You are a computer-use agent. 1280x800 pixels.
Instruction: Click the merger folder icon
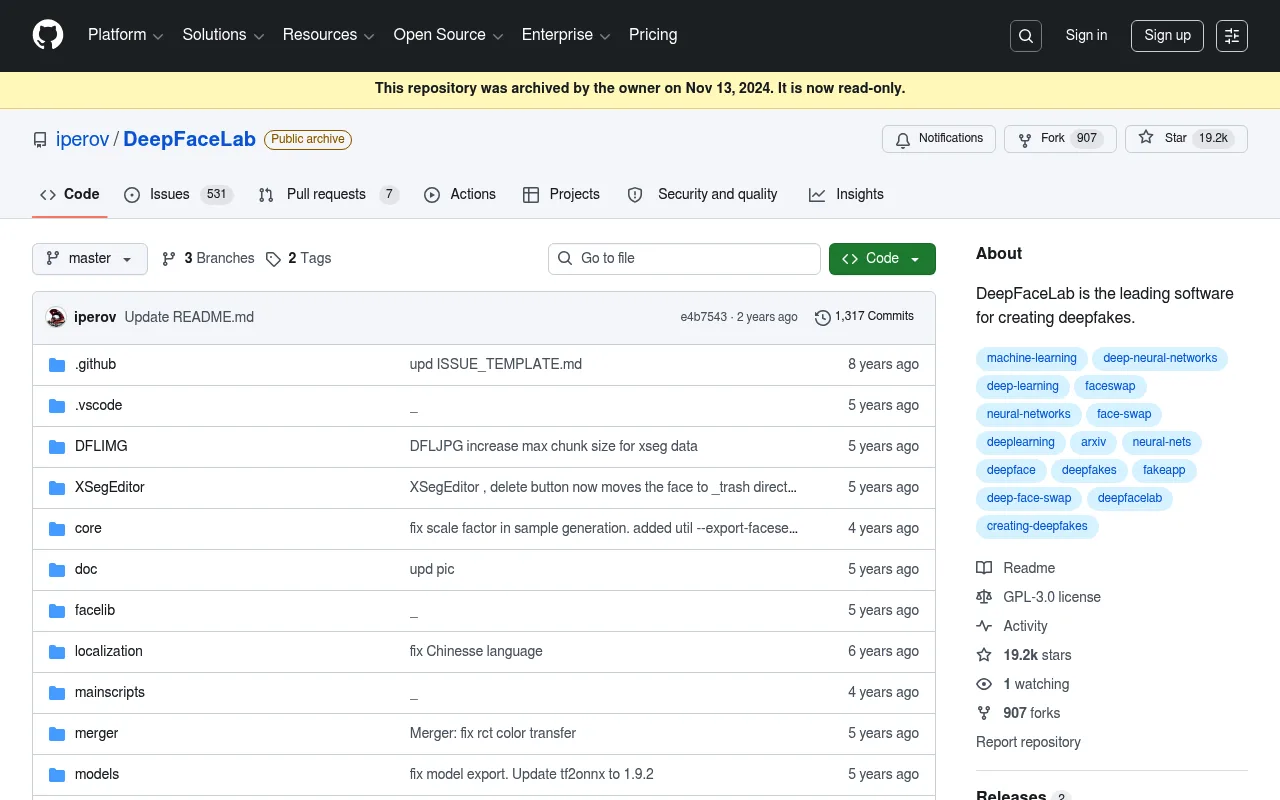coord(57,734)
